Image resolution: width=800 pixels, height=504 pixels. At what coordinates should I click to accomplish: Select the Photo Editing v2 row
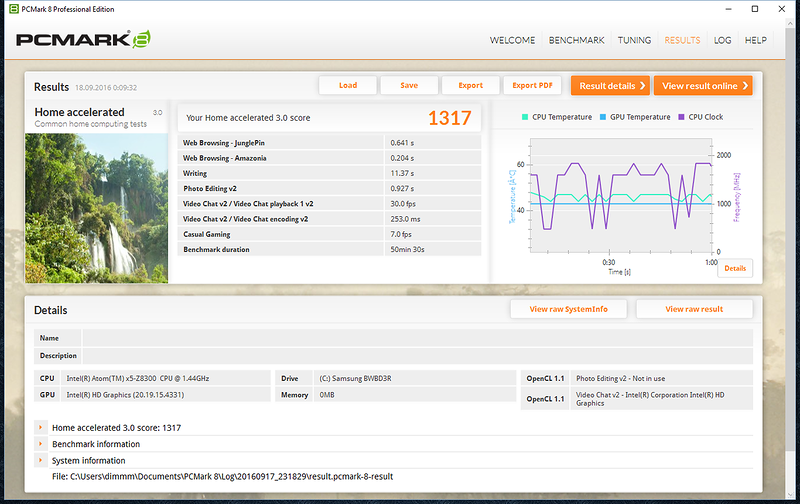coord(329,188)
